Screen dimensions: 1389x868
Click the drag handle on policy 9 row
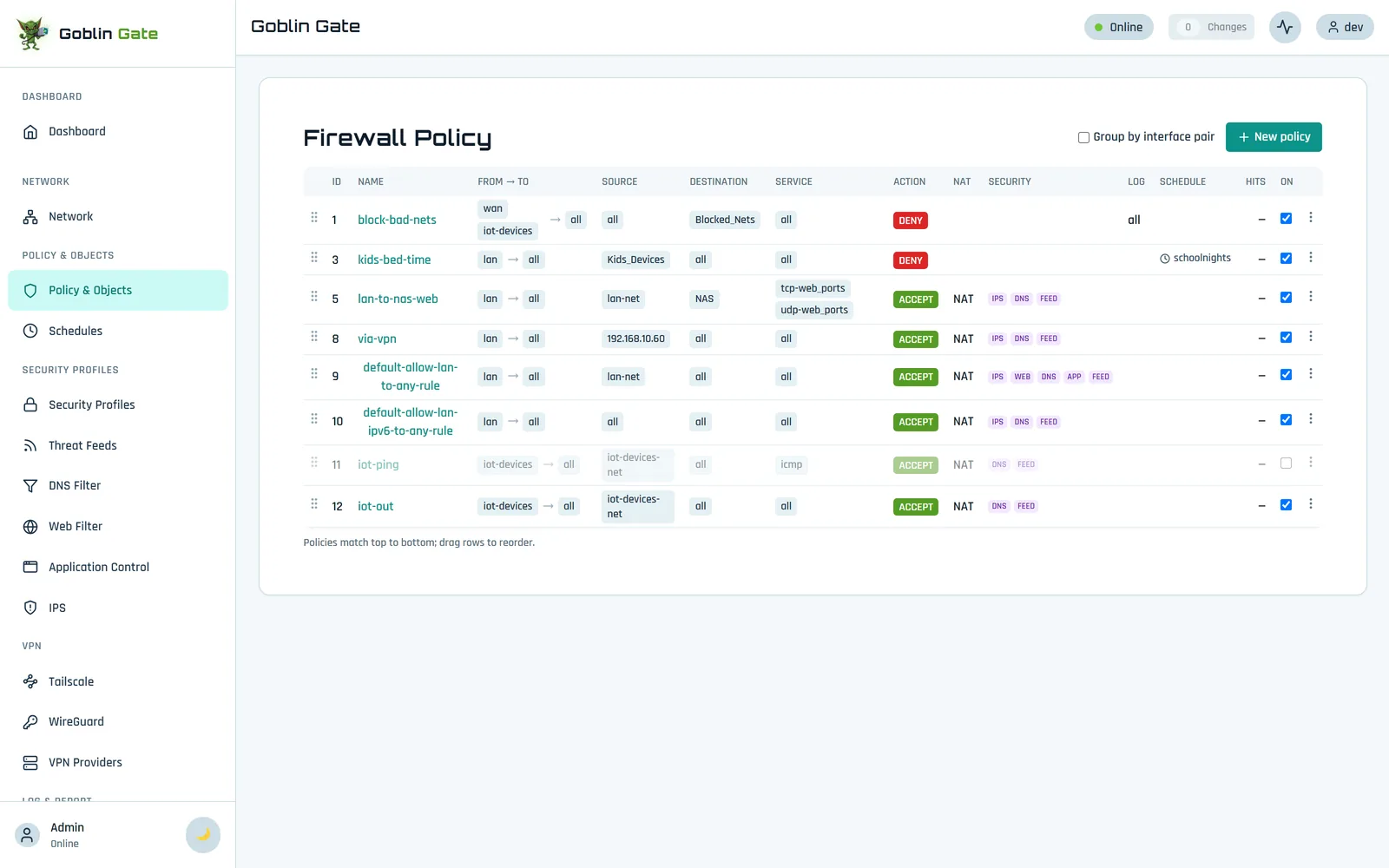[314, 374]
